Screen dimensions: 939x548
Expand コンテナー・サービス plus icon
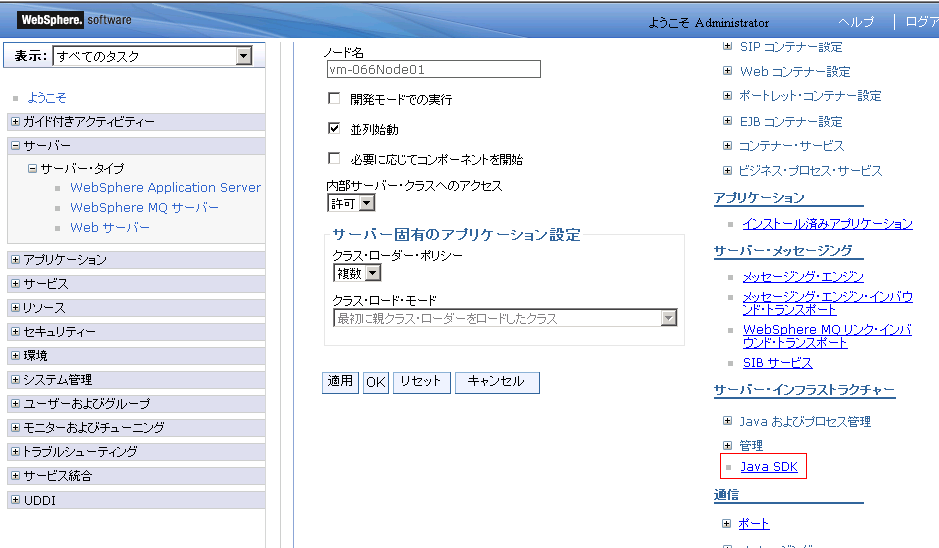click(727, 146)
